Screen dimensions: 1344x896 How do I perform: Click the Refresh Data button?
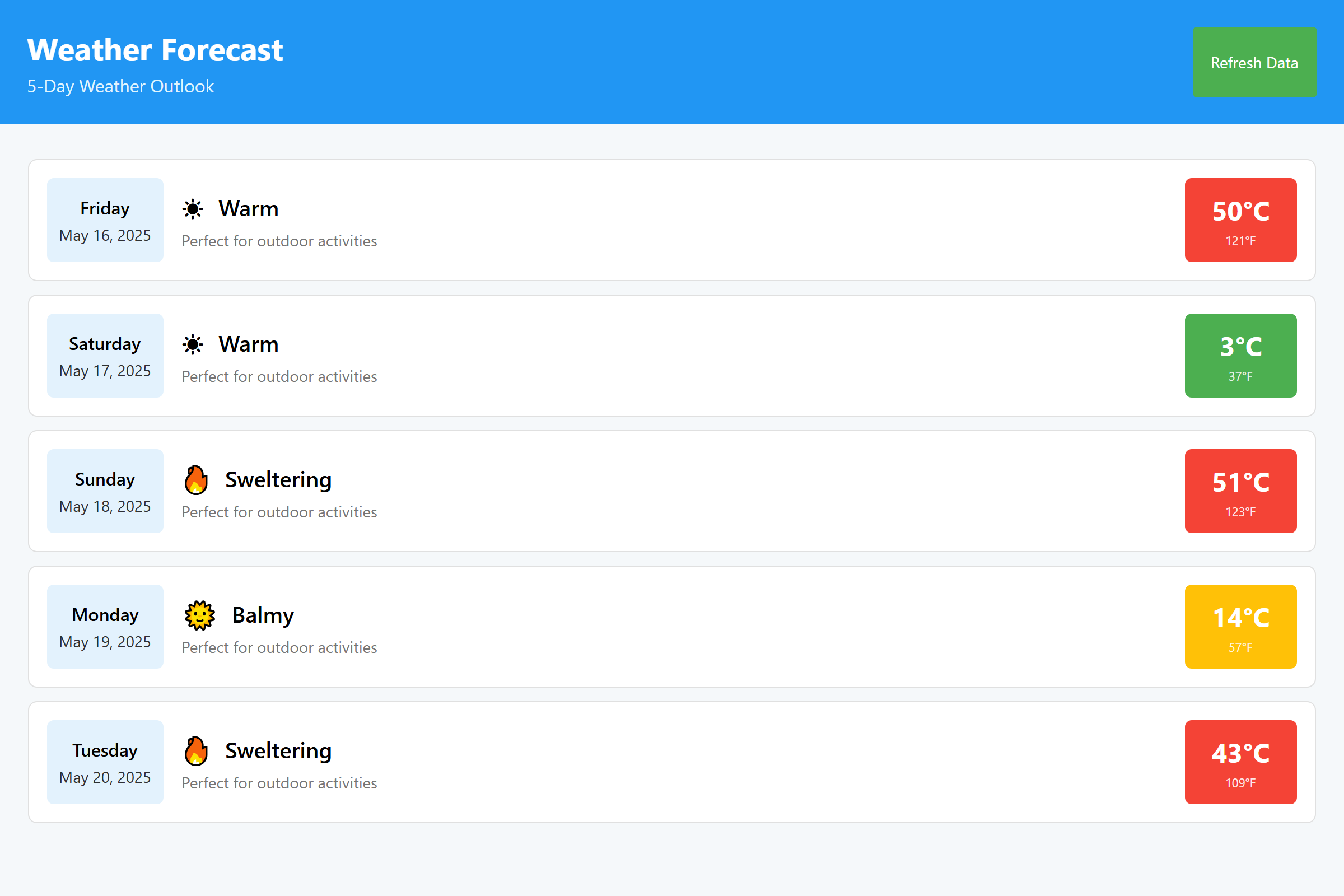1254,62
